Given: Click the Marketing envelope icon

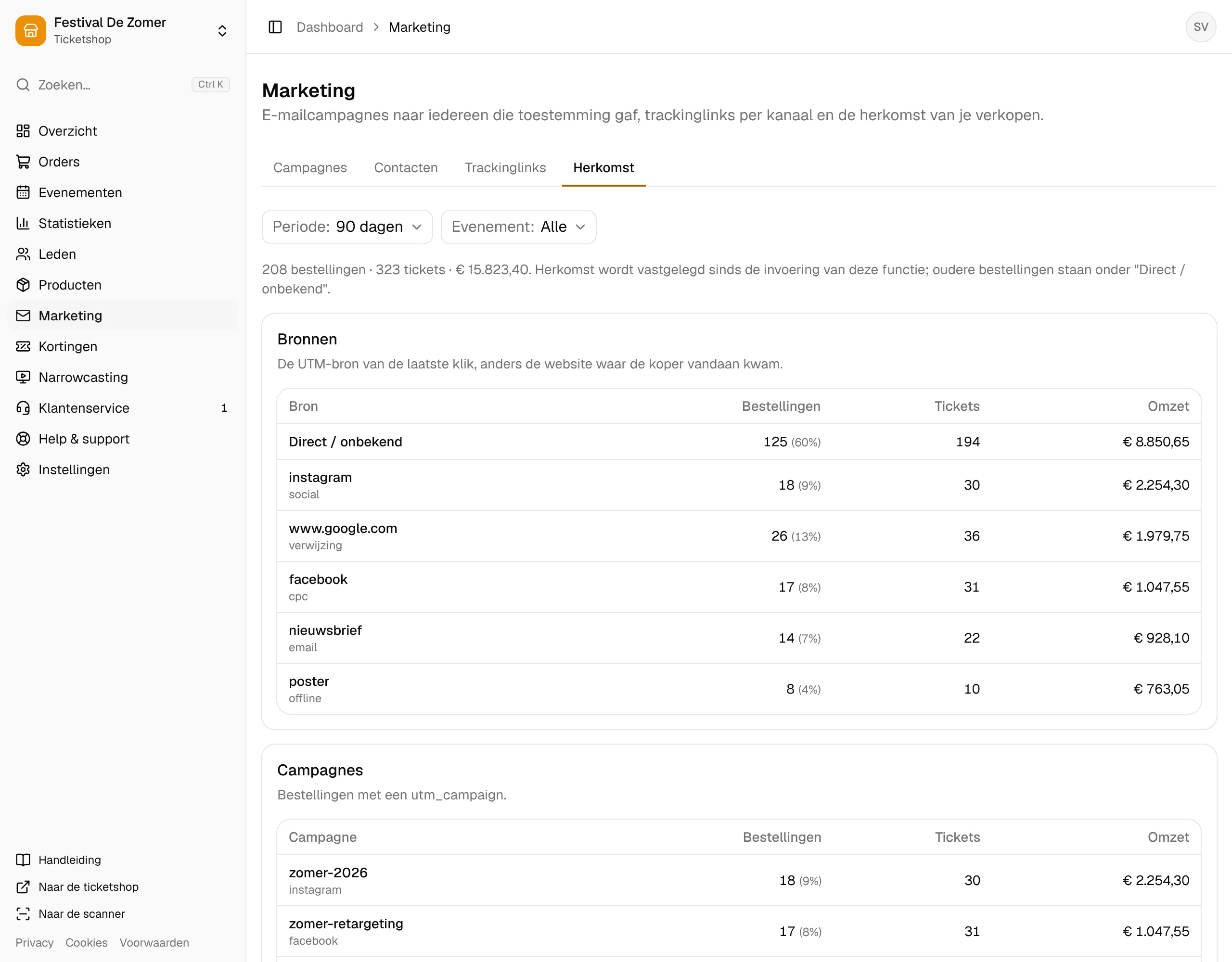Looking at the screenshot, I should pos(23,316).
